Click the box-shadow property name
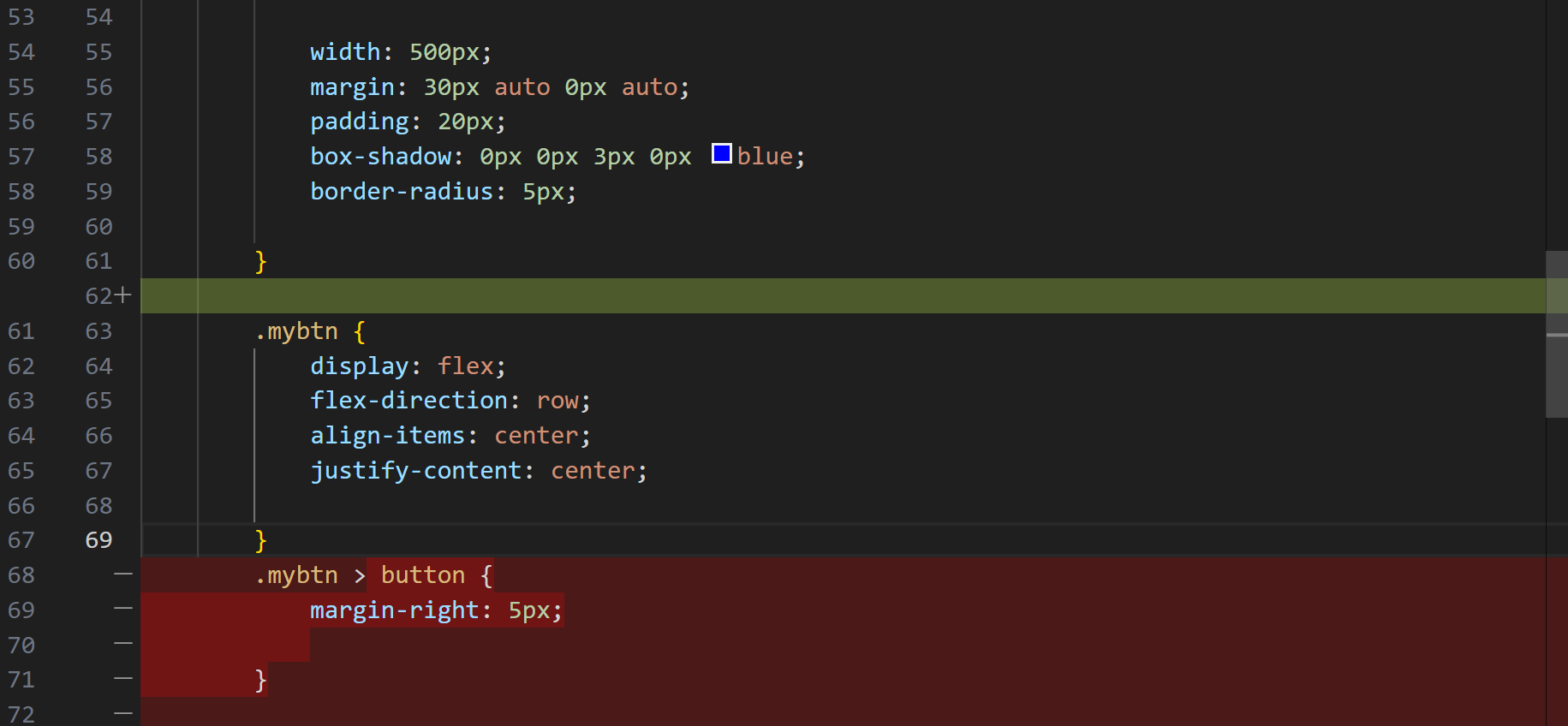The image size is (1568, 726). tap(381, 157)
